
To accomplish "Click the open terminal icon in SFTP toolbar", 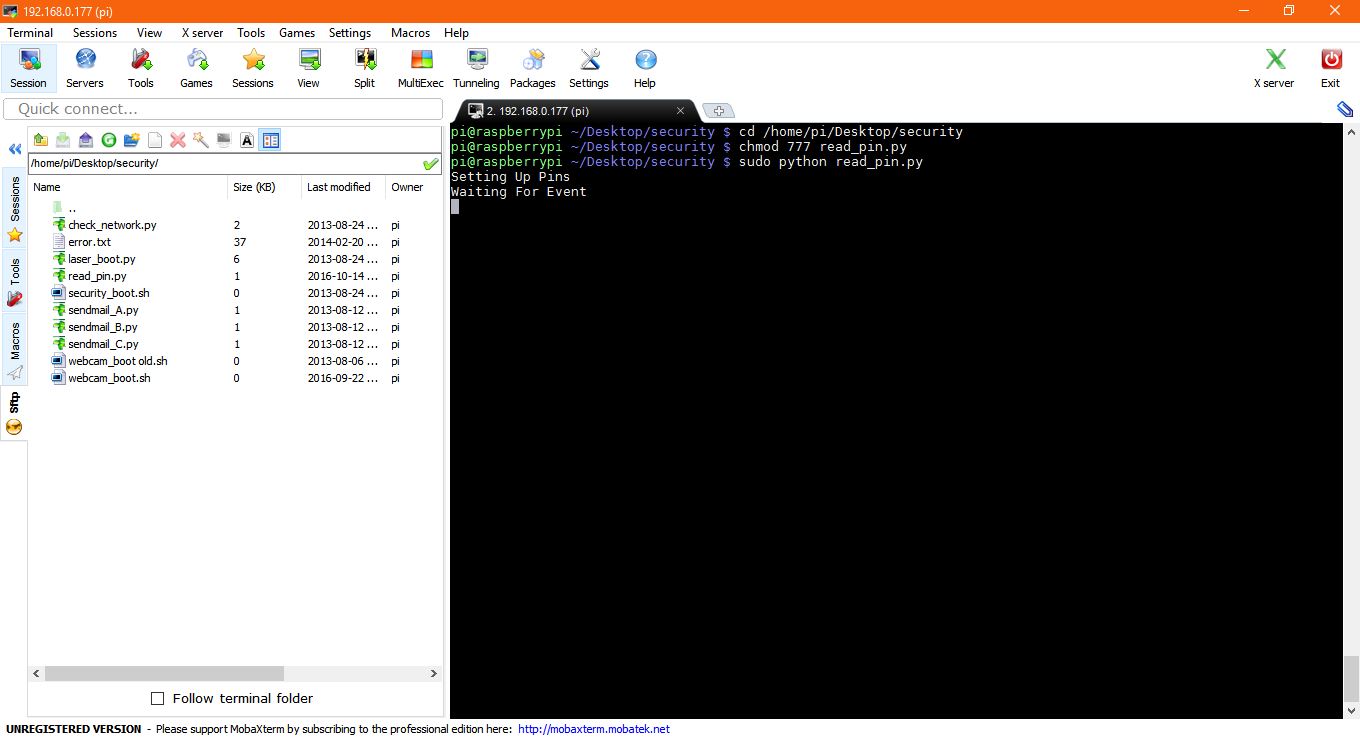I will (224, 140).
